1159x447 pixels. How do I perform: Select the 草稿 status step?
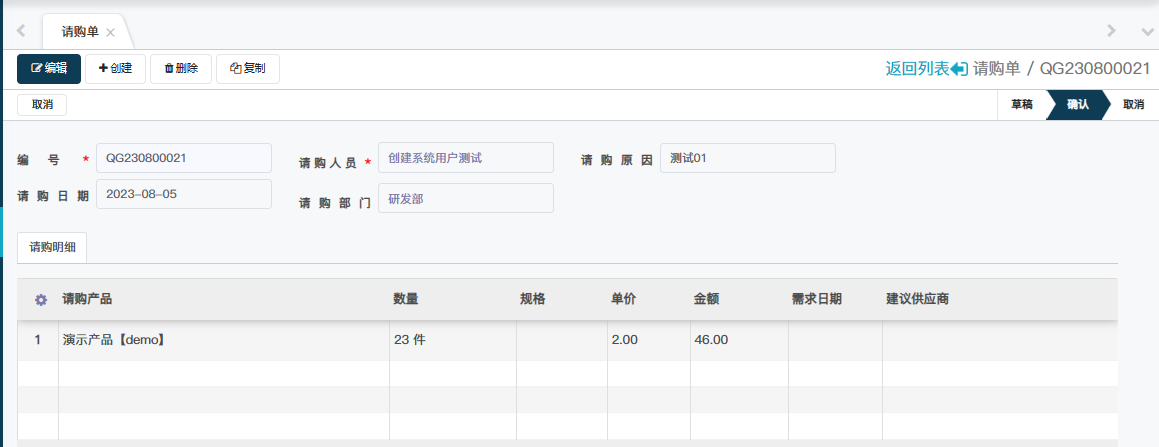(x=1021, y=105)
